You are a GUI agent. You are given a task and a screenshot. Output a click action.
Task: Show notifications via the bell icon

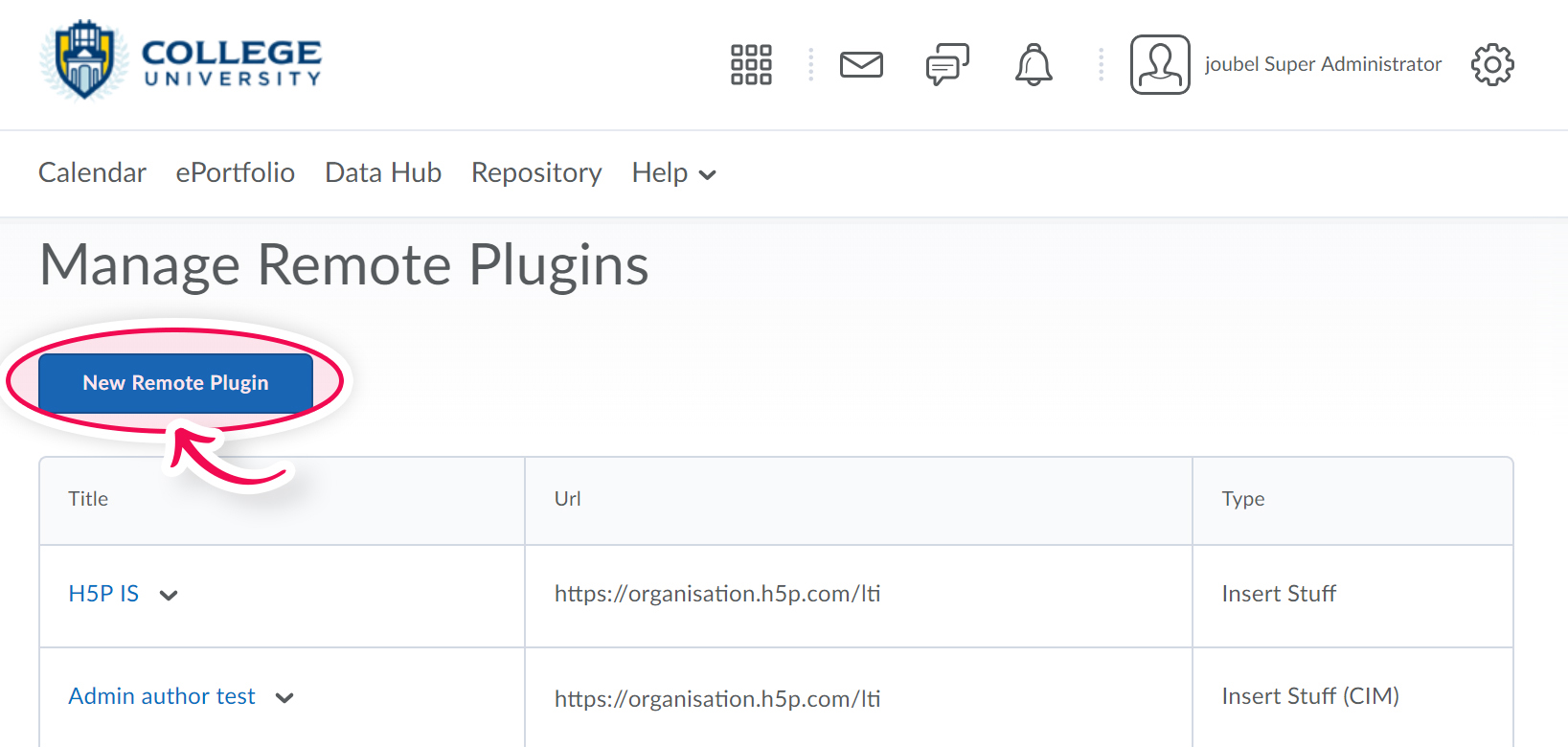pyautogui.click(x=1034, y=65)
